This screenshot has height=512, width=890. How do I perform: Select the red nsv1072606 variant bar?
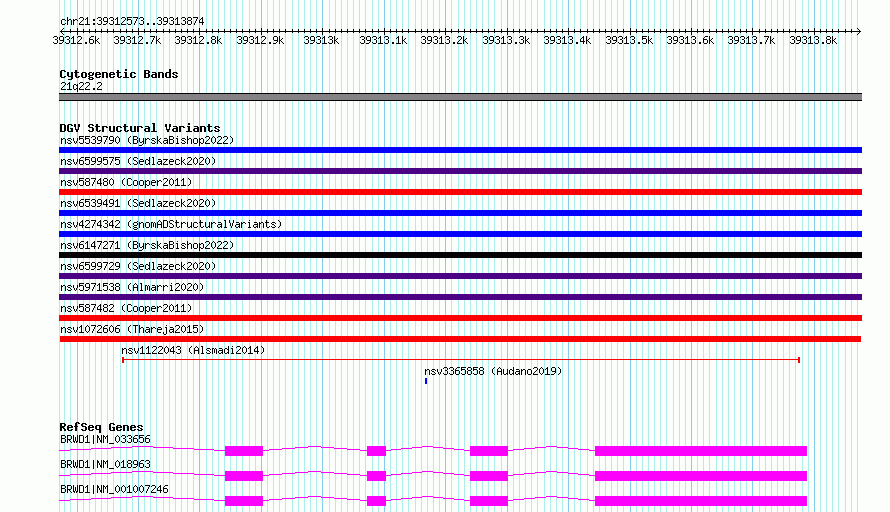click(460, 339)
